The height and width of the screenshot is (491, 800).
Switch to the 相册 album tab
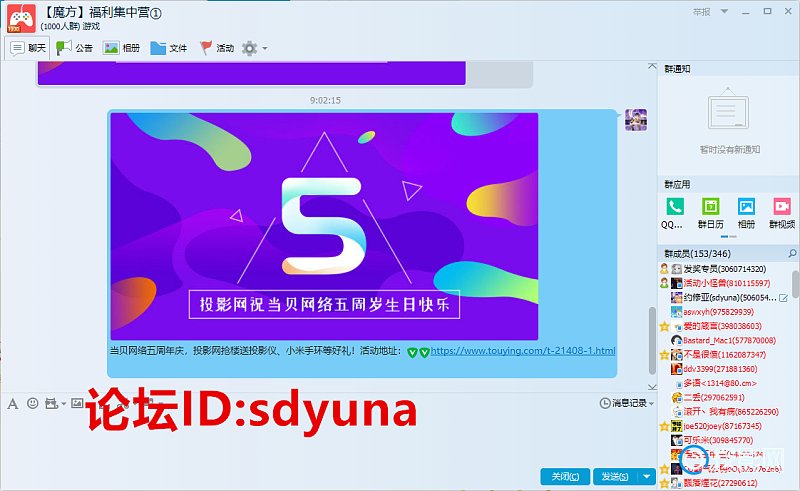(121, 48)
